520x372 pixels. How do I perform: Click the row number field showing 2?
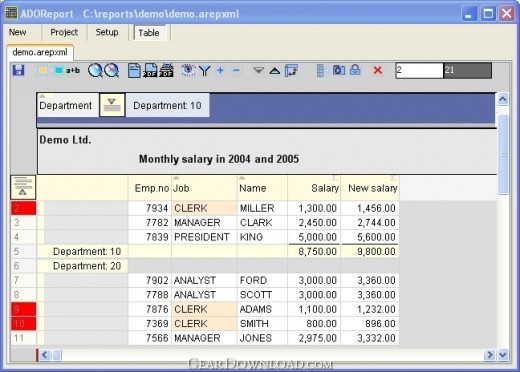(x=419, y=70)
